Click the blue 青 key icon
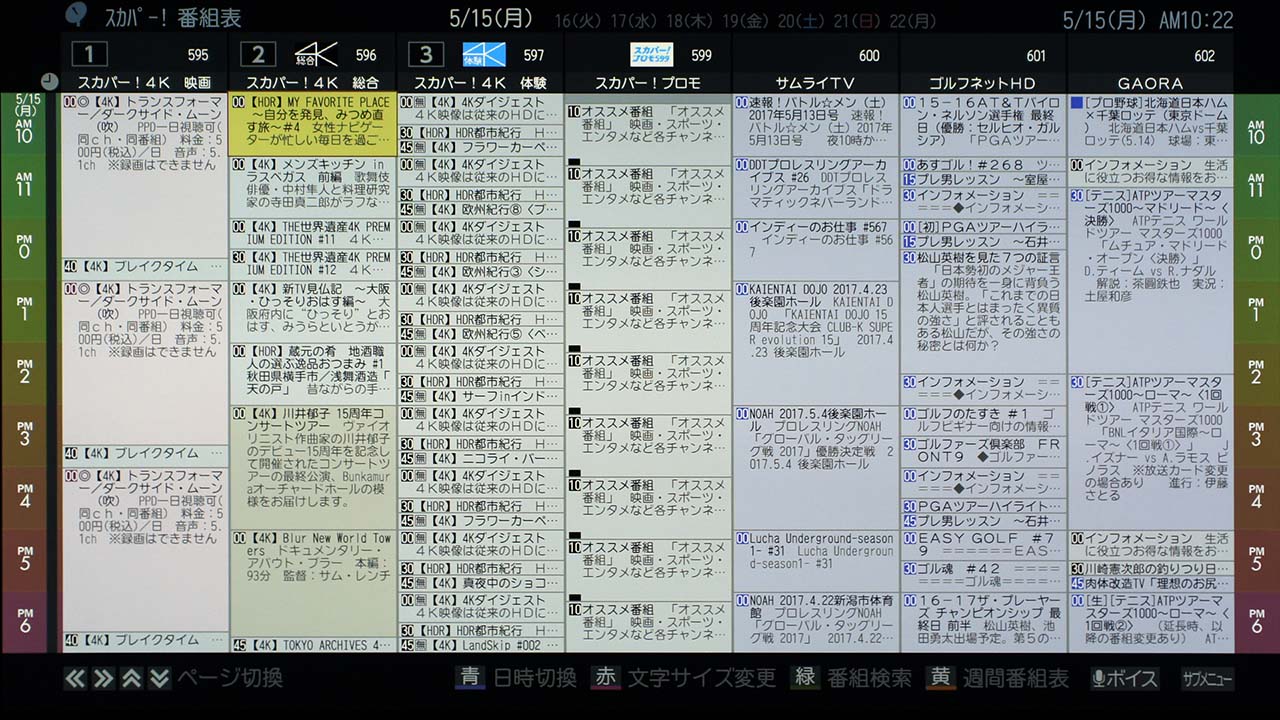1280x720 pixels. [470, 677]
